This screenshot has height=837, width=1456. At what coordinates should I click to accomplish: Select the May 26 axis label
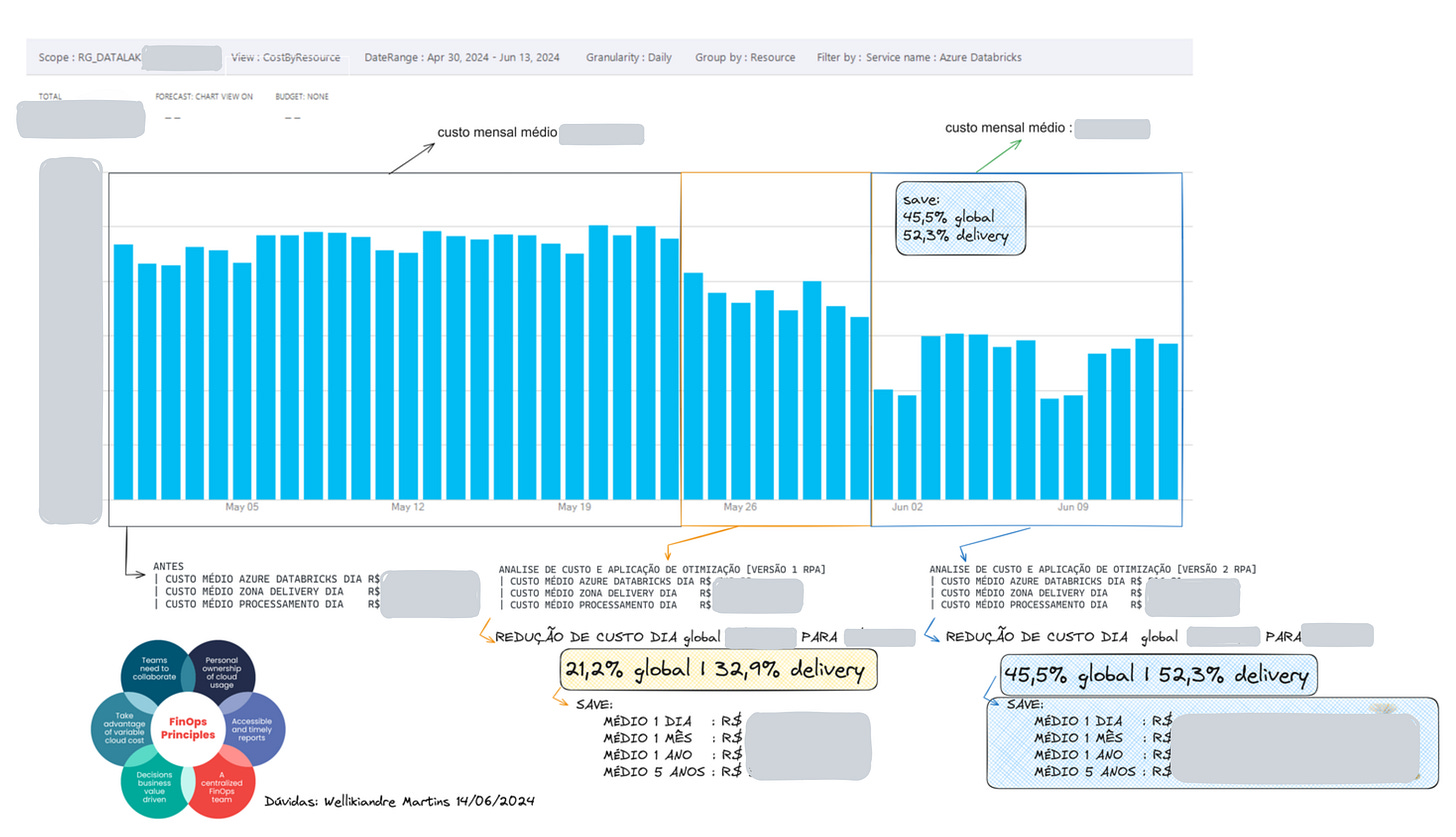740,508
